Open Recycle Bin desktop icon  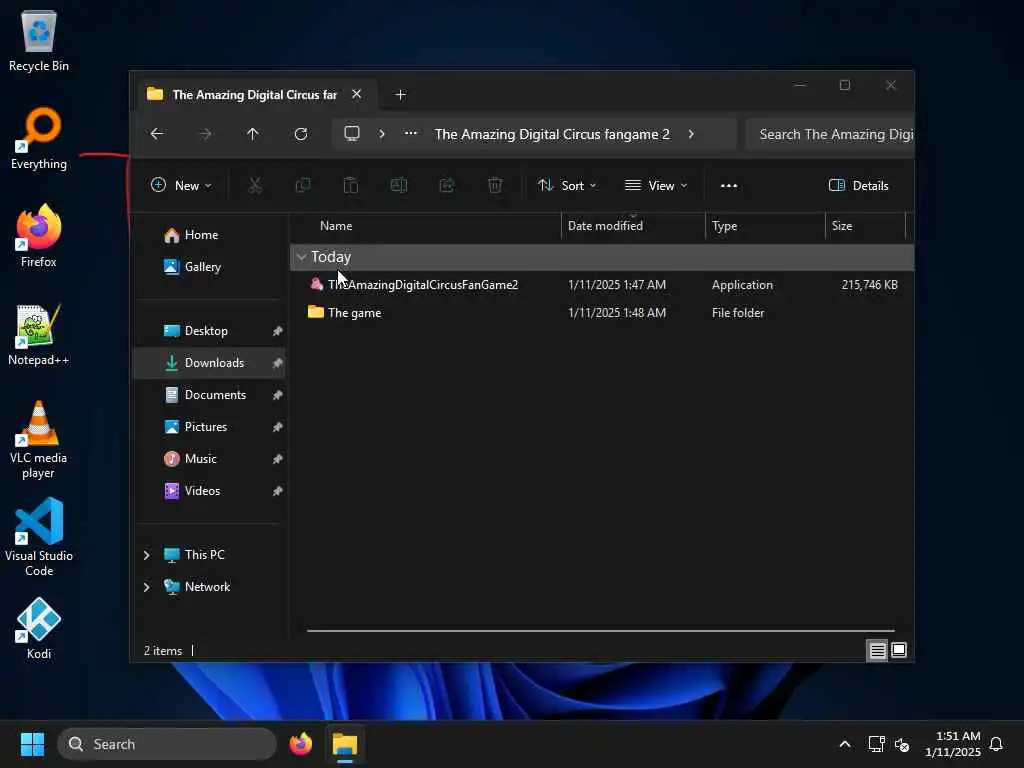[39, 40]
